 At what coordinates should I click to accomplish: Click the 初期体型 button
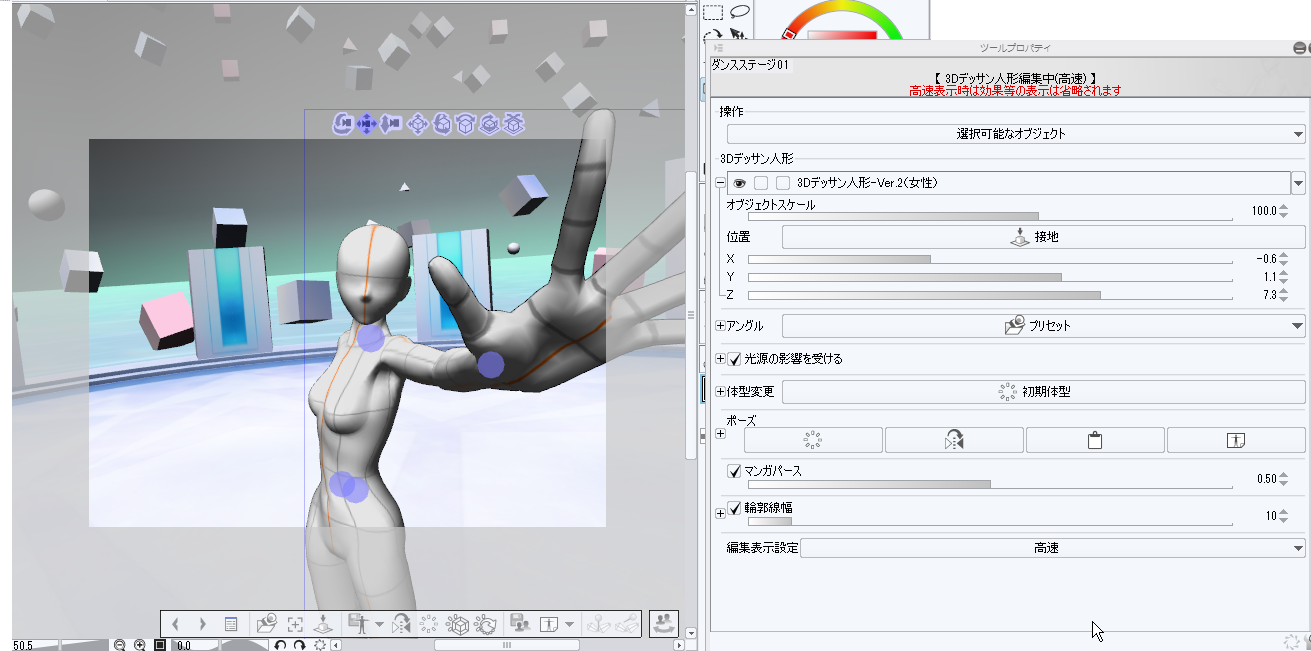1043,392
